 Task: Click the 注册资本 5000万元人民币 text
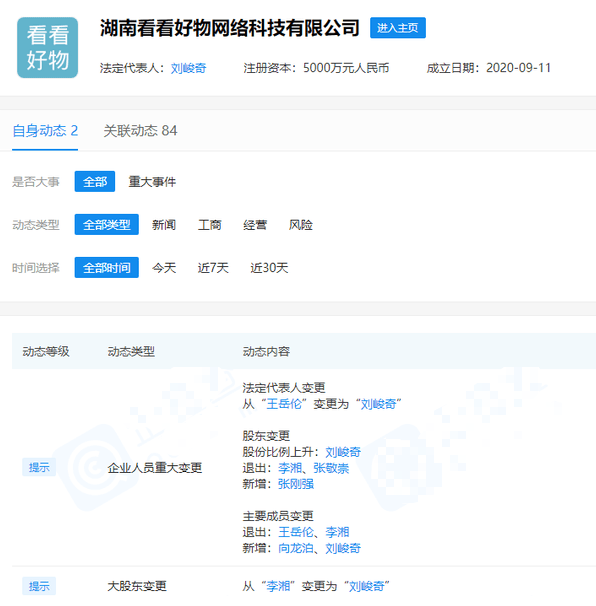click(316, 68)
